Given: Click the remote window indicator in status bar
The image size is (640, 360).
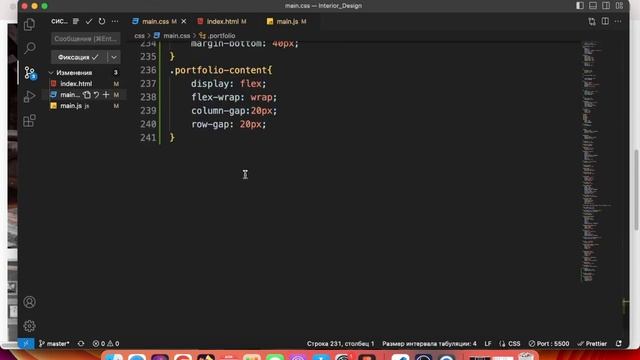Looking at the screenshot, I should click(26, 344).
